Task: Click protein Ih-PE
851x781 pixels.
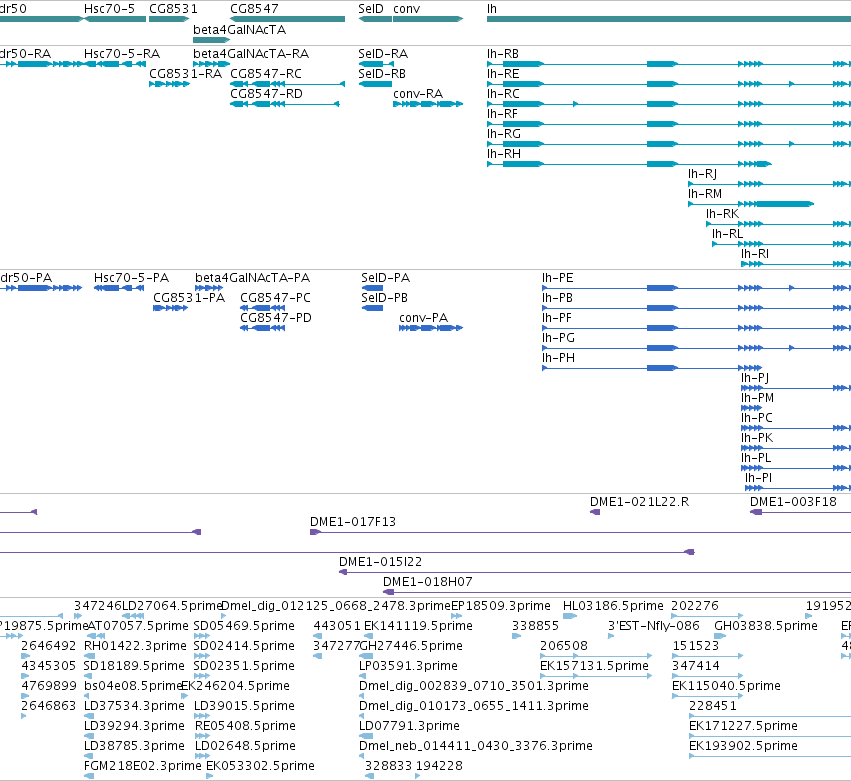Action: pyautogui.click(x=558, y=278)
